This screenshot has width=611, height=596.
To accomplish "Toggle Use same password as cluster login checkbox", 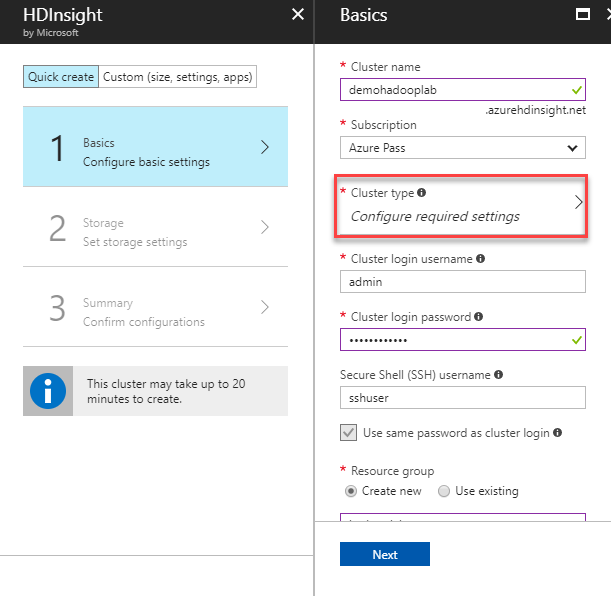I will click(349, 433).
